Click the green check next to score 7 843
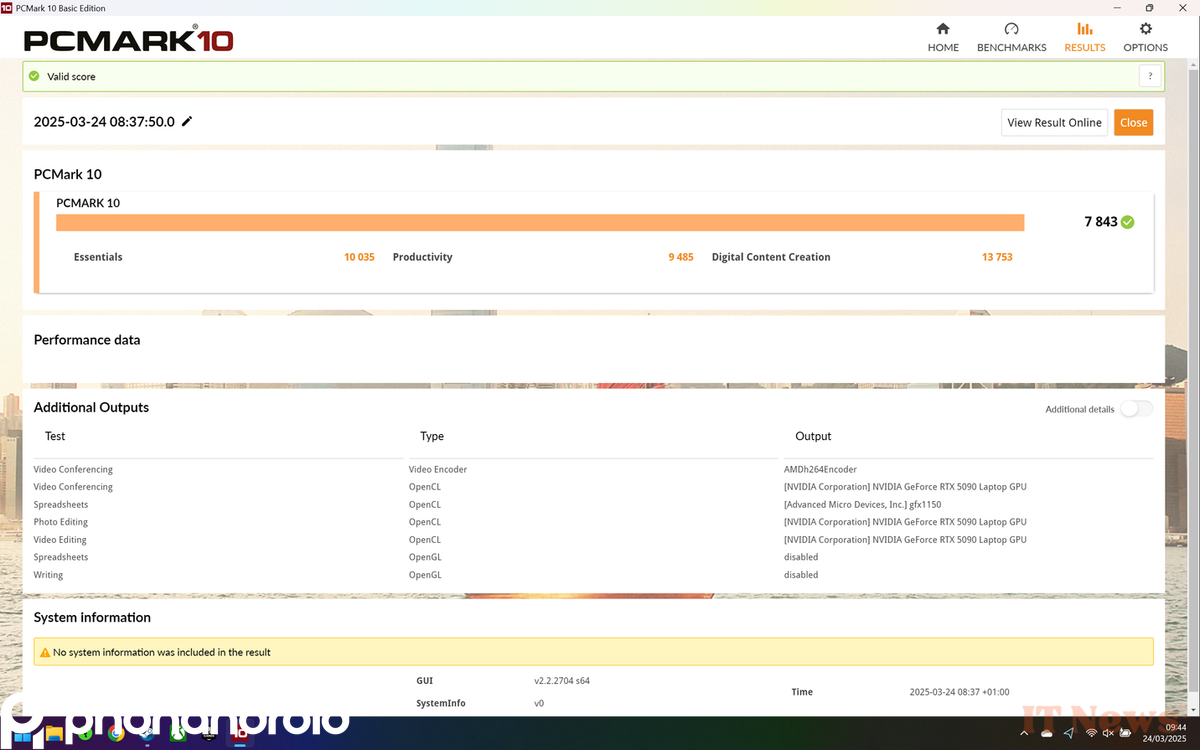1200x750 pixels. tap(1128, 222)
